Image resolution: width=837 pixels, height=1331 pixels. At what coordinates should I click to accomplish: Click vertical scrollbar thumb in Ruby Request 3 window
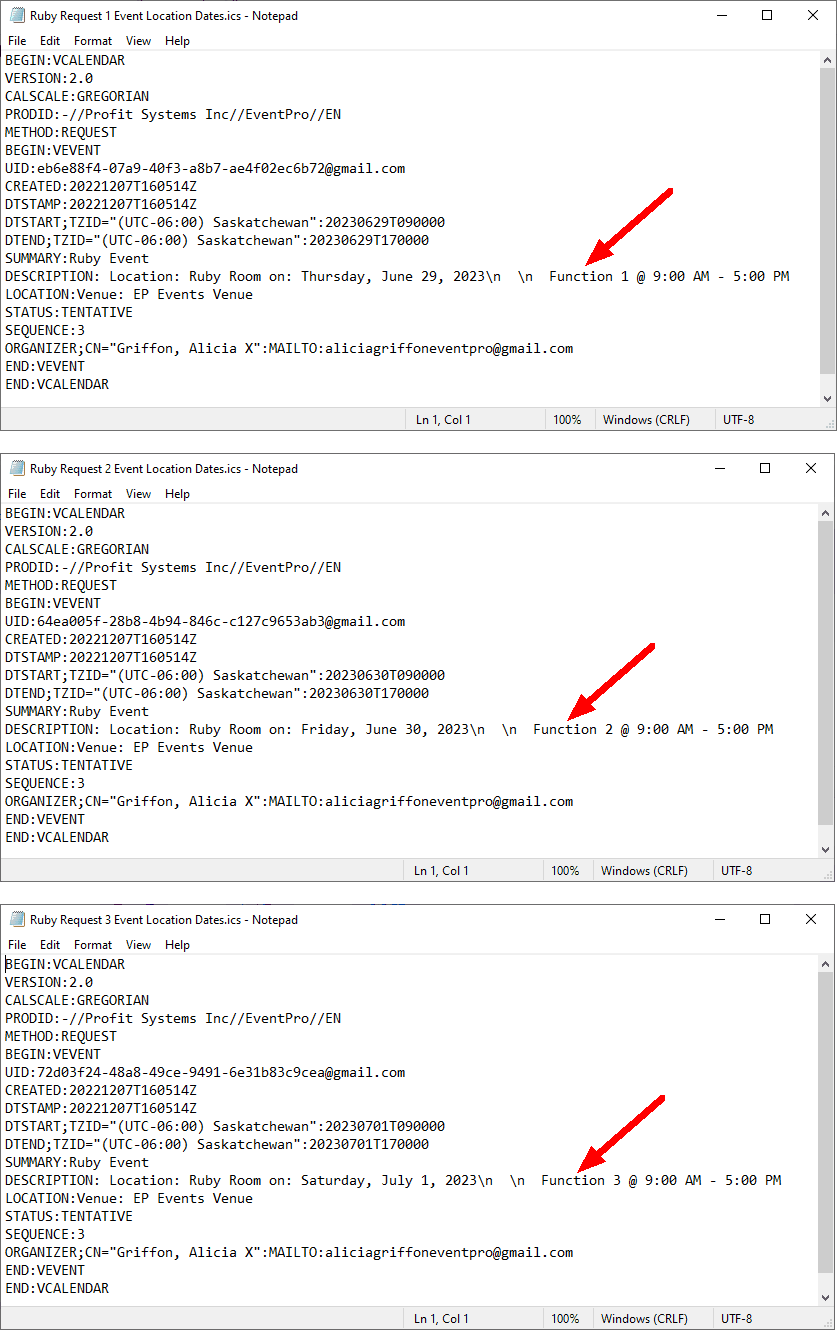pos(826,1122)
